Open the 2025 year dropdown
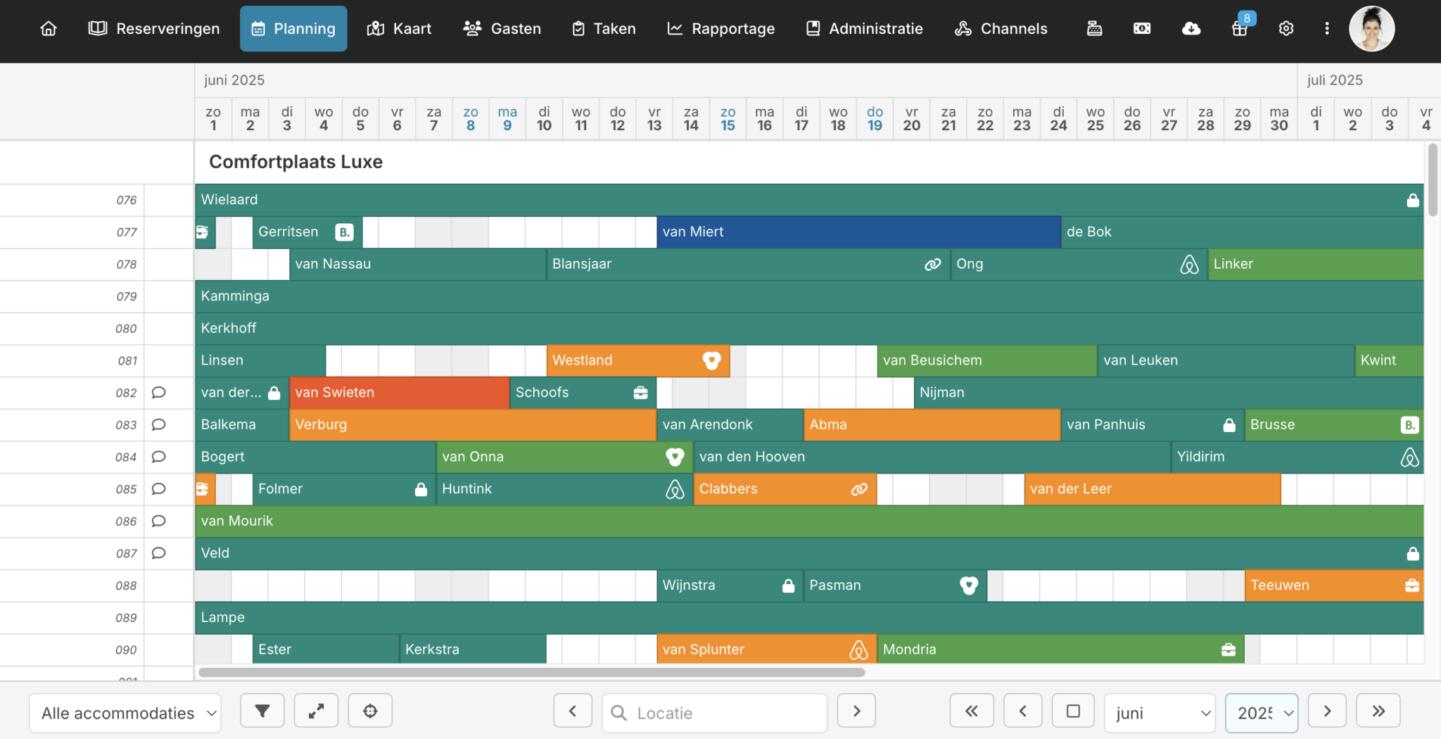The width and height of the screenshot is (1441, 739). coord(1261,713)
